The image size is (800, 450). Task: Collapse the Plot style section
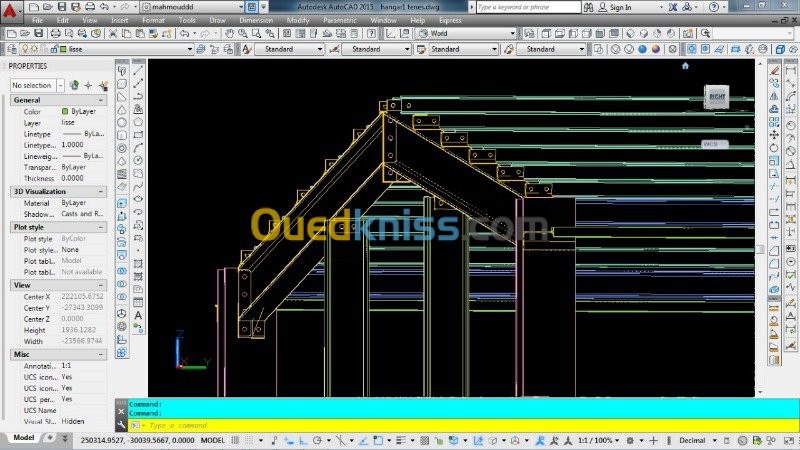[101, 227]
